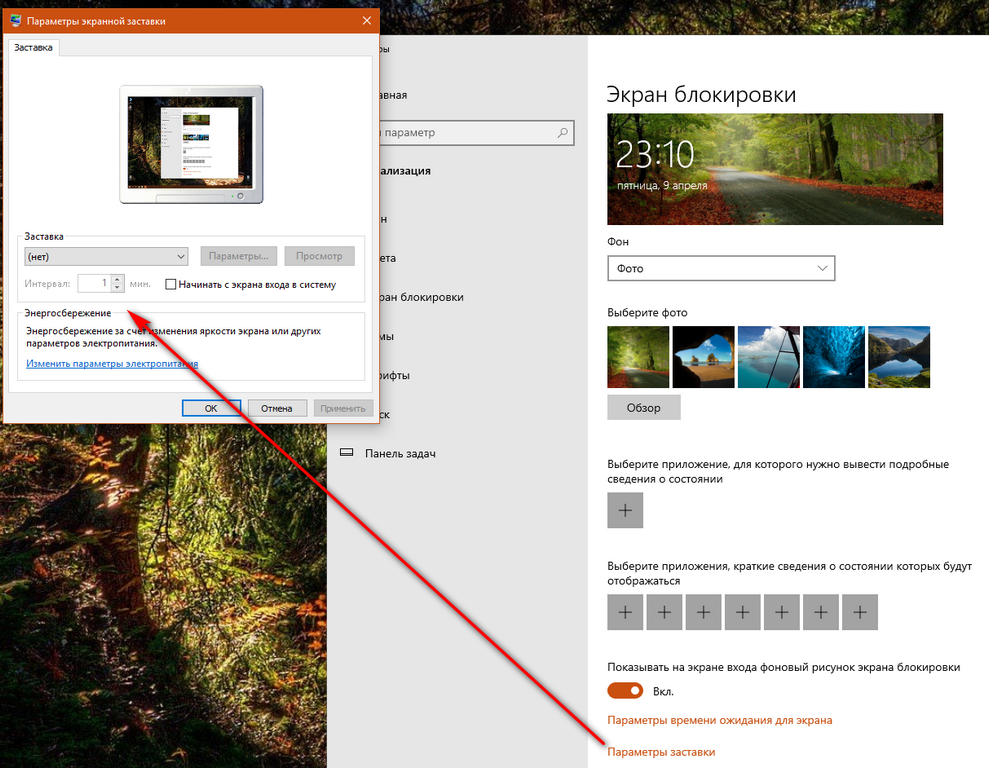989x768 pixels.
Task: Click the last quick status plus icon
Action: coord(860,612)
